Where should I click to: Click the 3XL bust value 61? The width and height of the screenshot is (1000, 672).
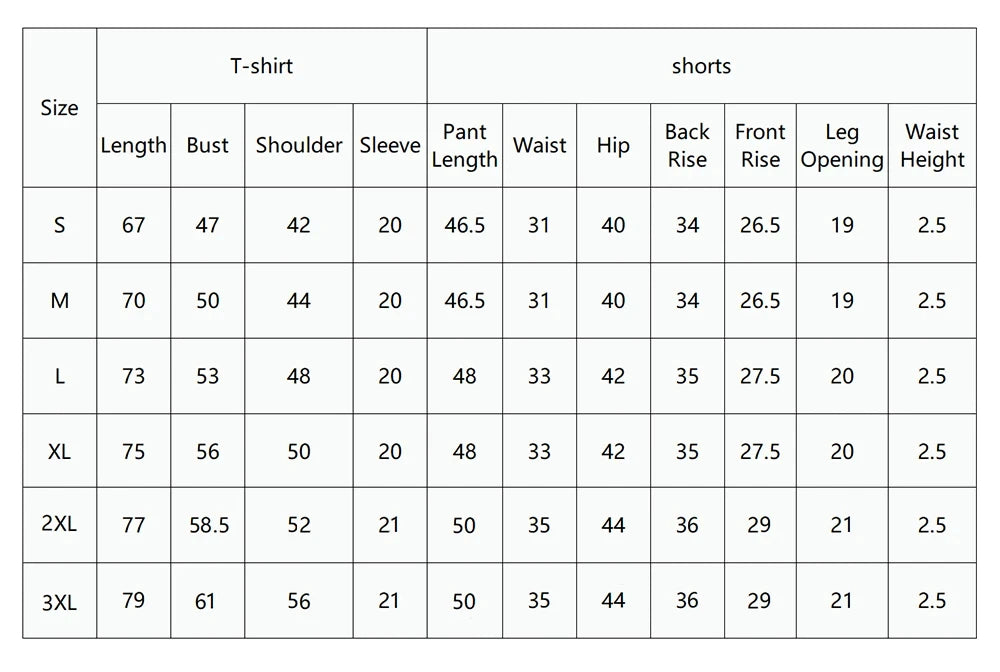tap(207, 601)
